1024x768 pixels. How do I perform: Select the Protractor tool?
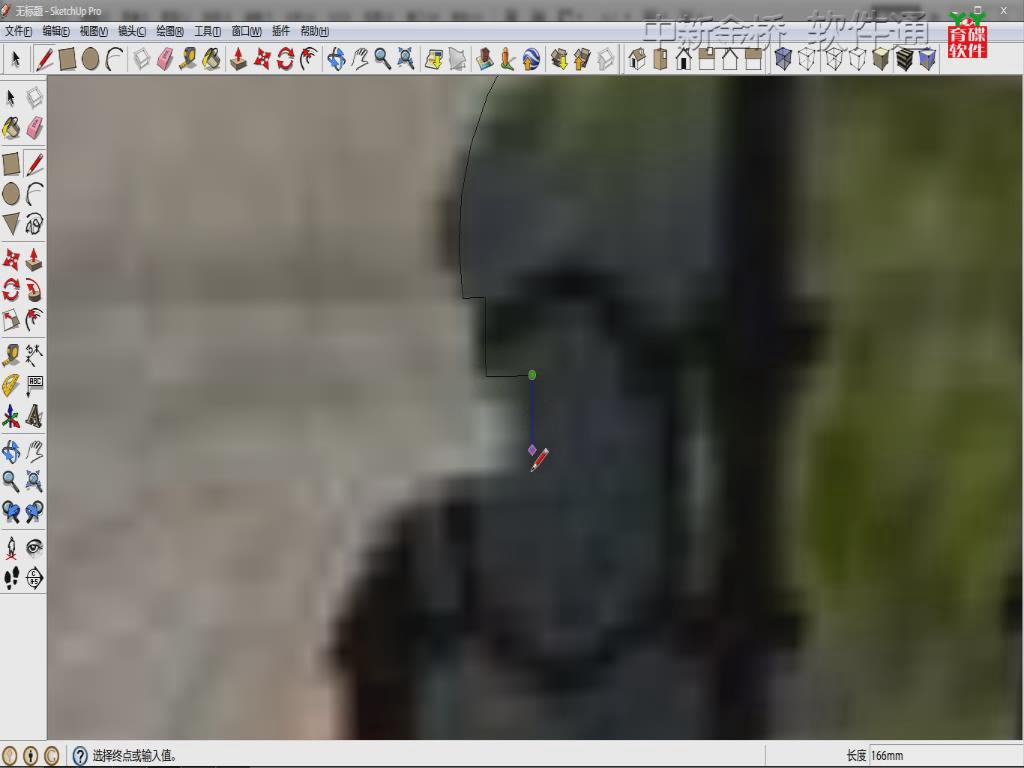tap(11, 385)
